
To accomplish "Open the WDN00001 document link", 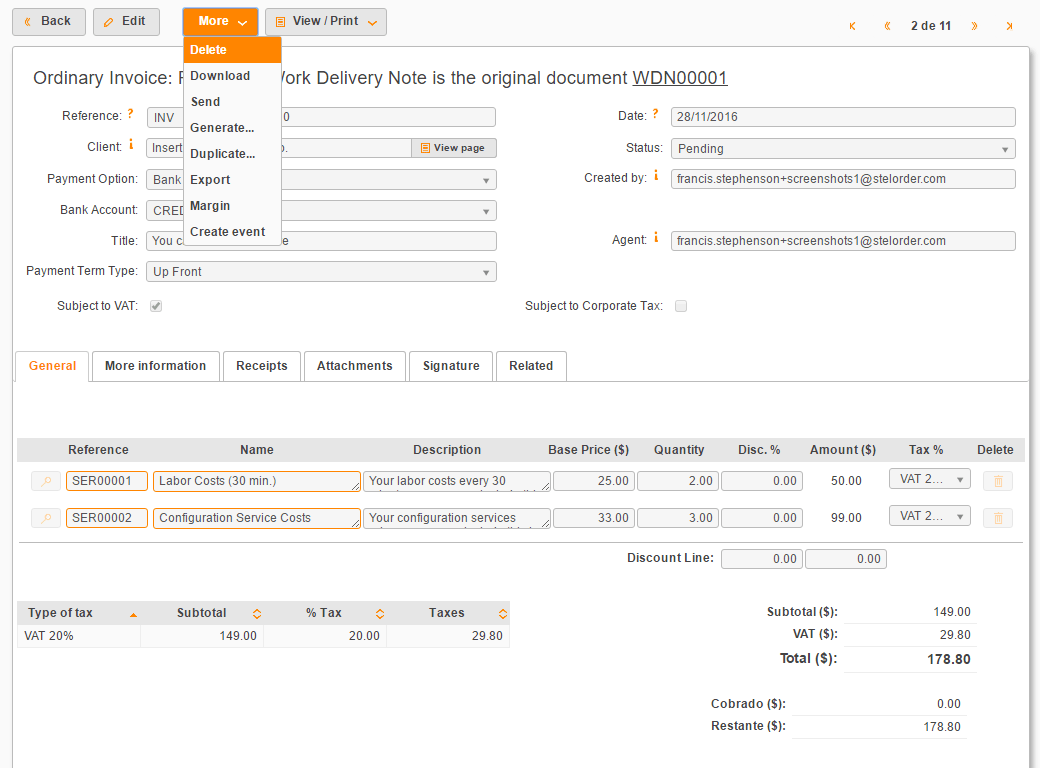I will 680,78.
